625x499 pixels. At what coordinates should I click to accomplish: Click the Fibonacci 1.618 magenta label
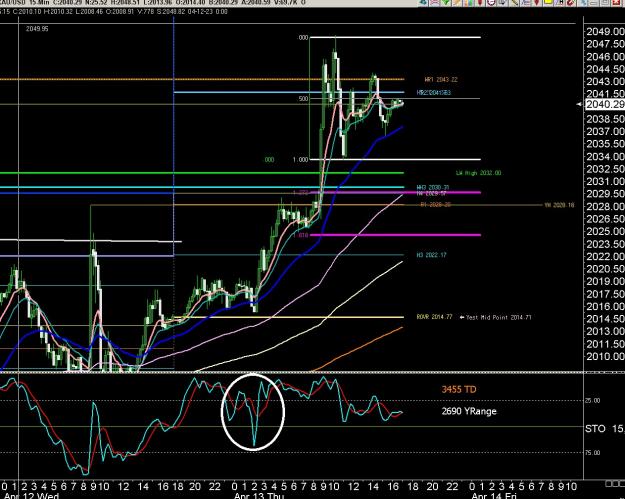[301, 235]
